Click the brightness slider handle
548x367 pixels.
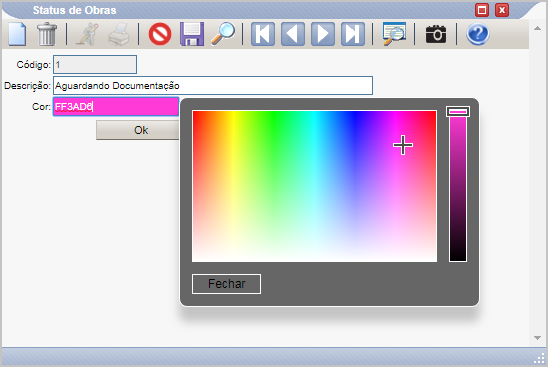[x=458, y=111]
